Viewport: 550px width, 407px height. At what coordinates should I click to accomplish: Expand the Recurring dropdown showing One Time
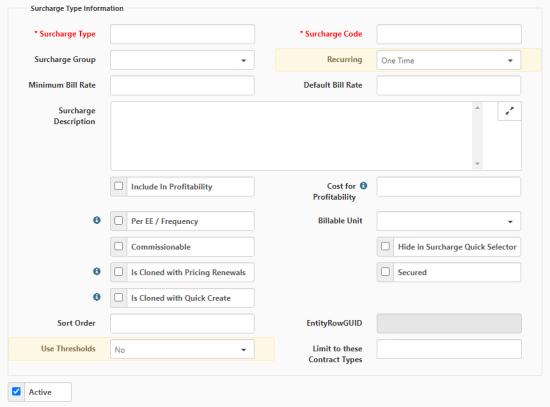(x=449, y=60)
